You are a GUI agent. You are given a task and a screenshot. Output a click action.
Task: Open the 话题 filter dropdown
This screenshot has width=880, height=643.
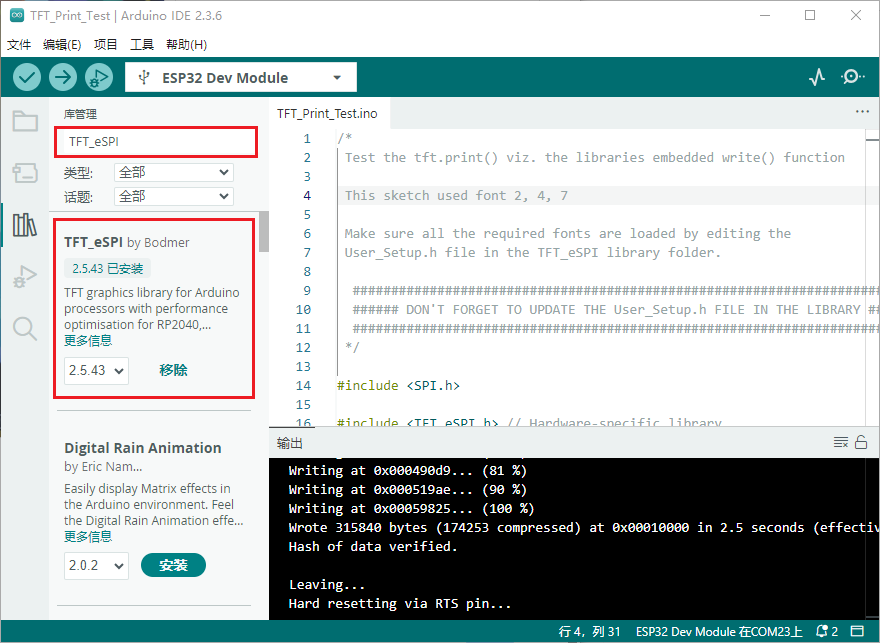click(x=174, y=196)
